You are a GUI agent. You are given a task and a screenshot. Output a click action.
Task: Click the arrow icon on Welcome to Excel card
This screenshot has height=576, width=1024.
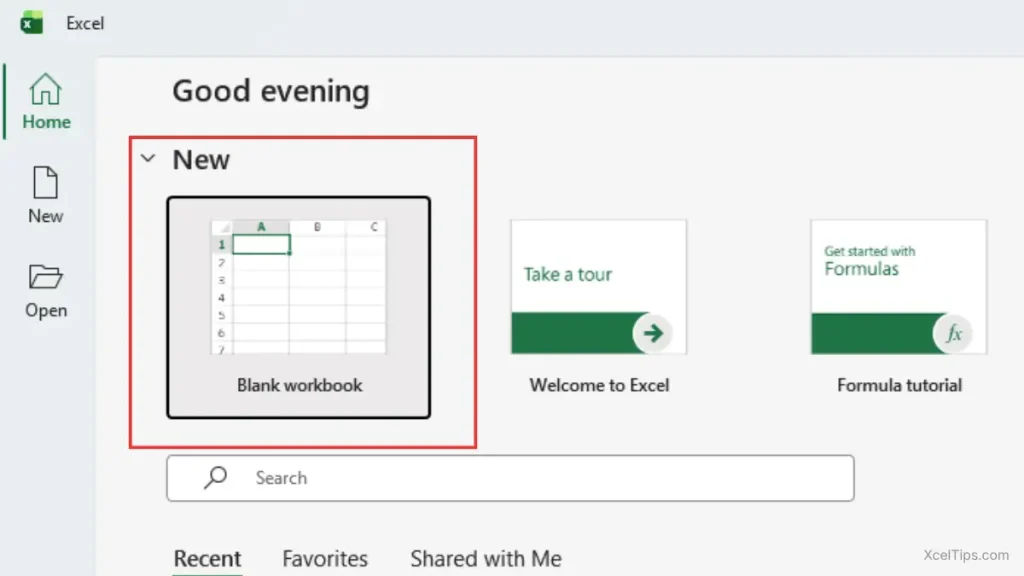[x=652, y=333]
